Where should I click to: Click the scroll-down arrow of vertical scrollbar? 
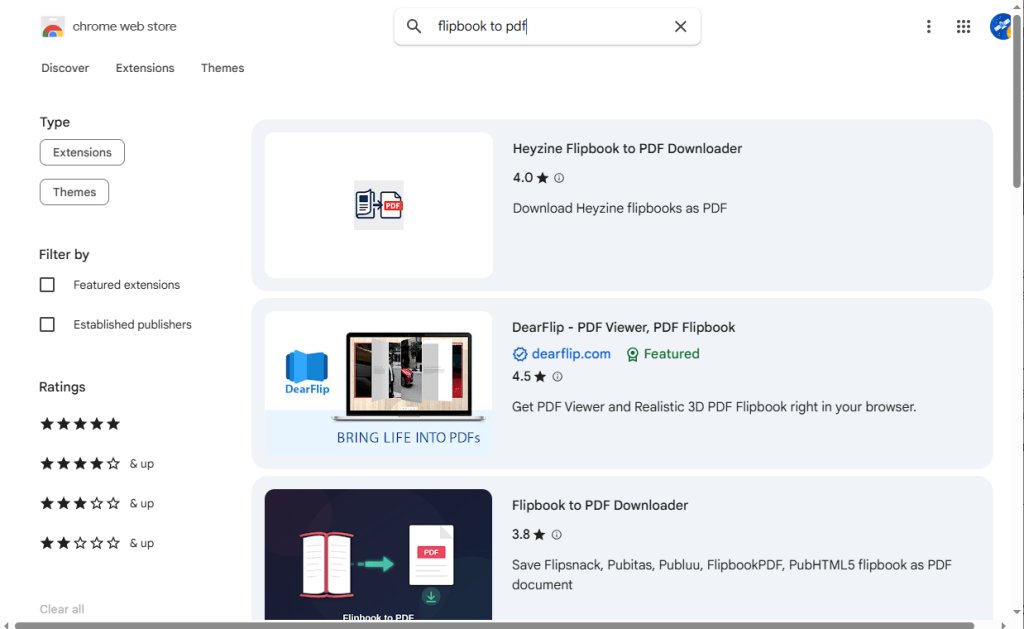pos(1017,613)
